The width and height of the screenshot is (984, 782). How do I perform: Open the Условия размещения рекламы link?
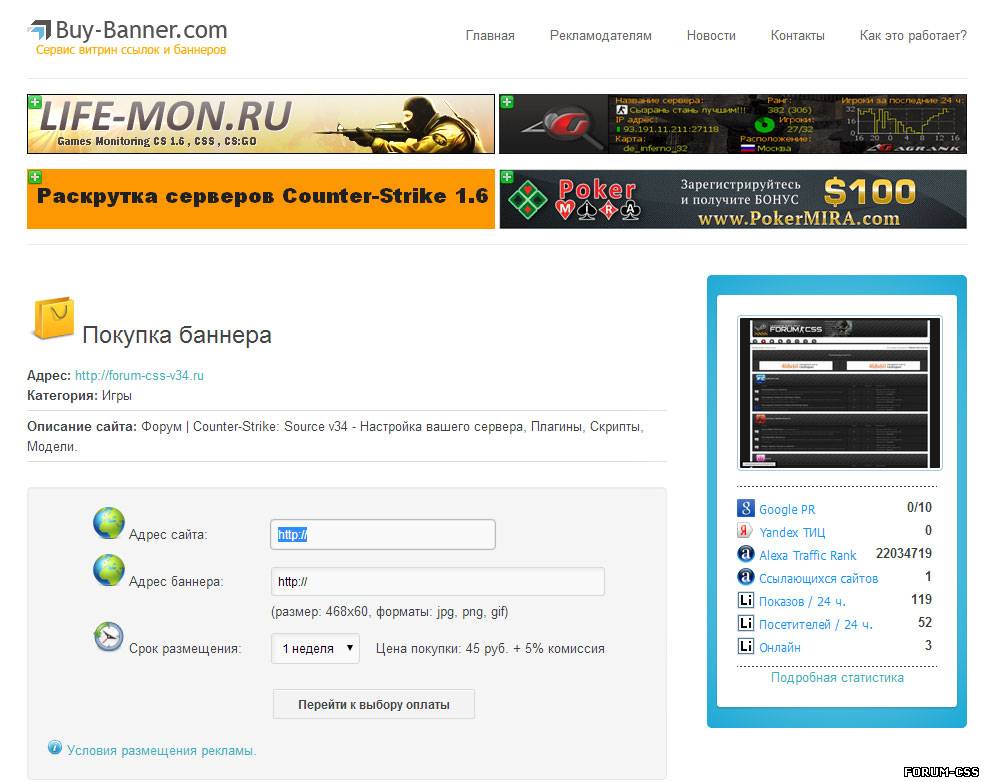pyautogui.click(x=161, y=751)
